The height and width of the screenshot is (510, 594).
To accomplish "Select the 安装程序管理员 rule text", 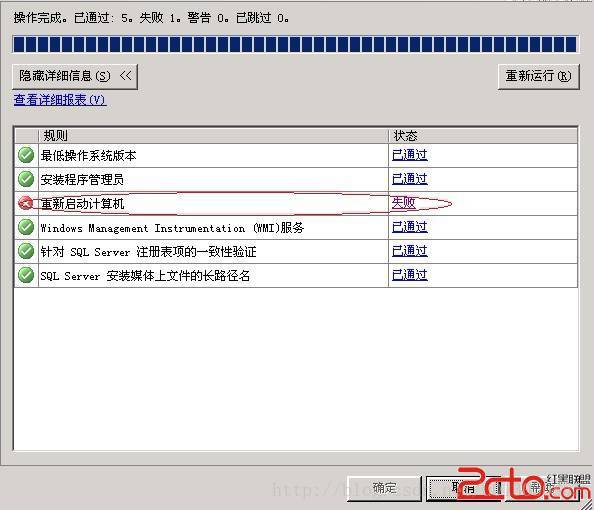I will point(82,180).
